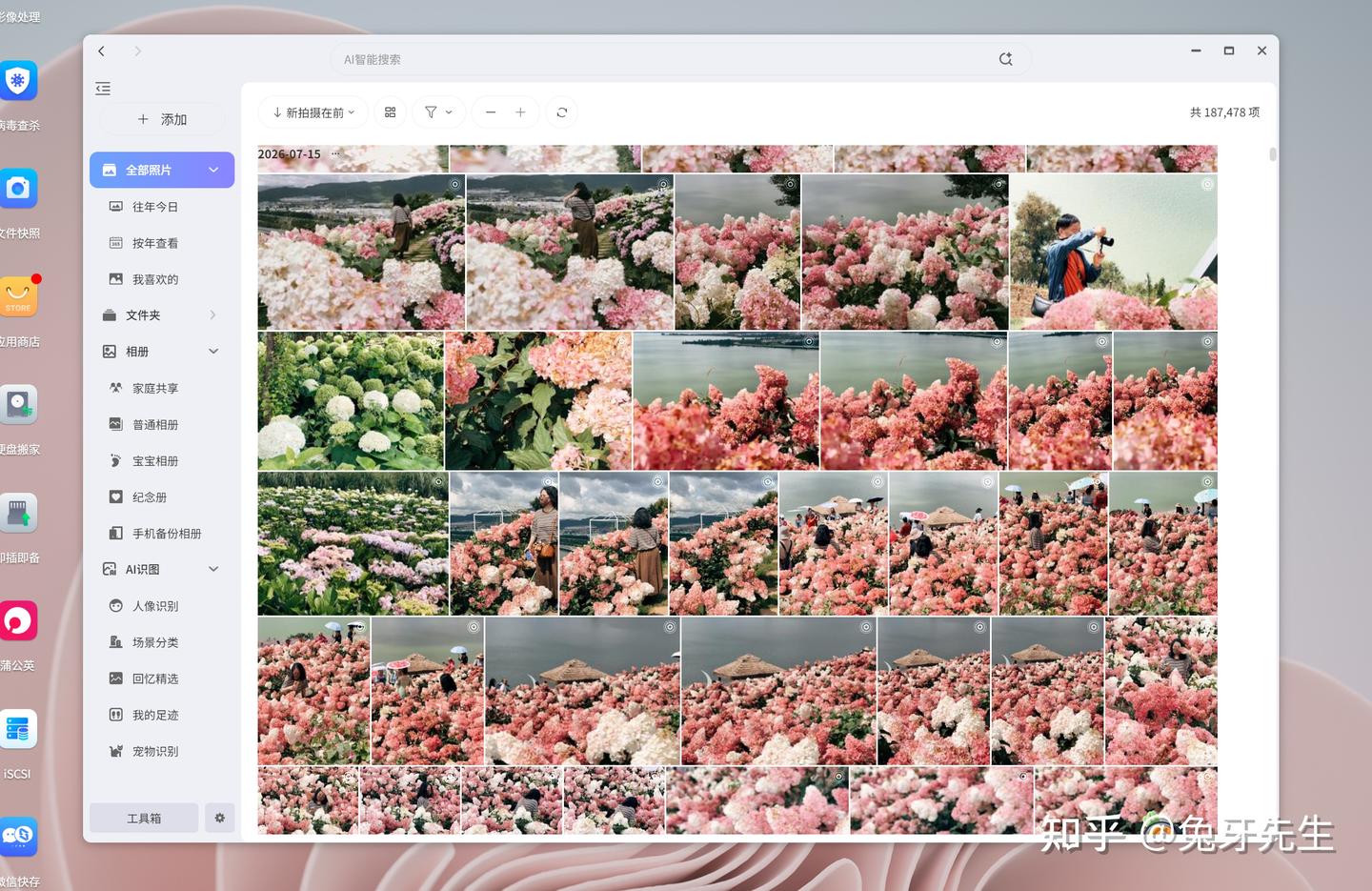Click the AI search icon in search bar

point(1005,59)
